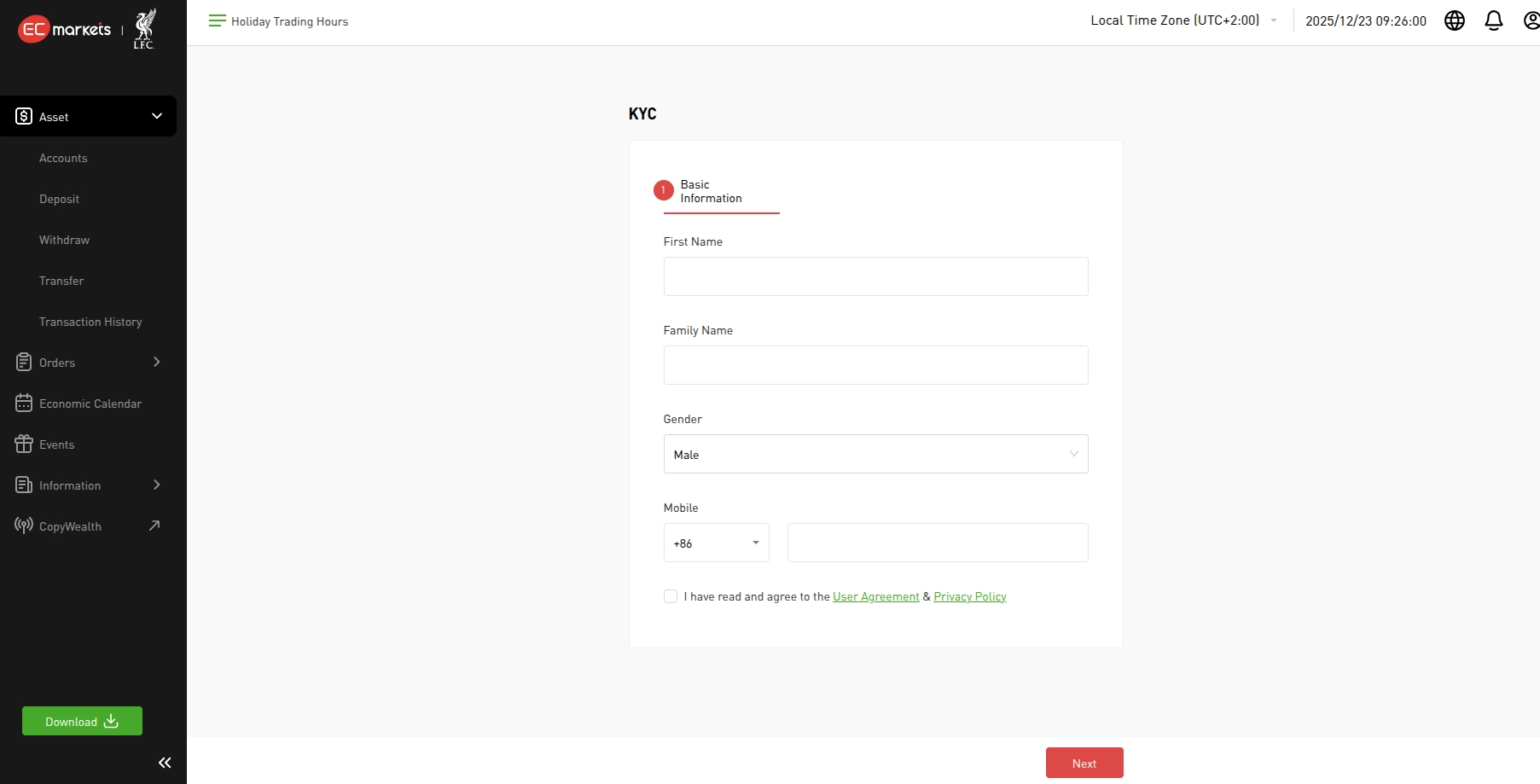
Task: Go to the Deposit page
Action: click(x=59, y=199)
